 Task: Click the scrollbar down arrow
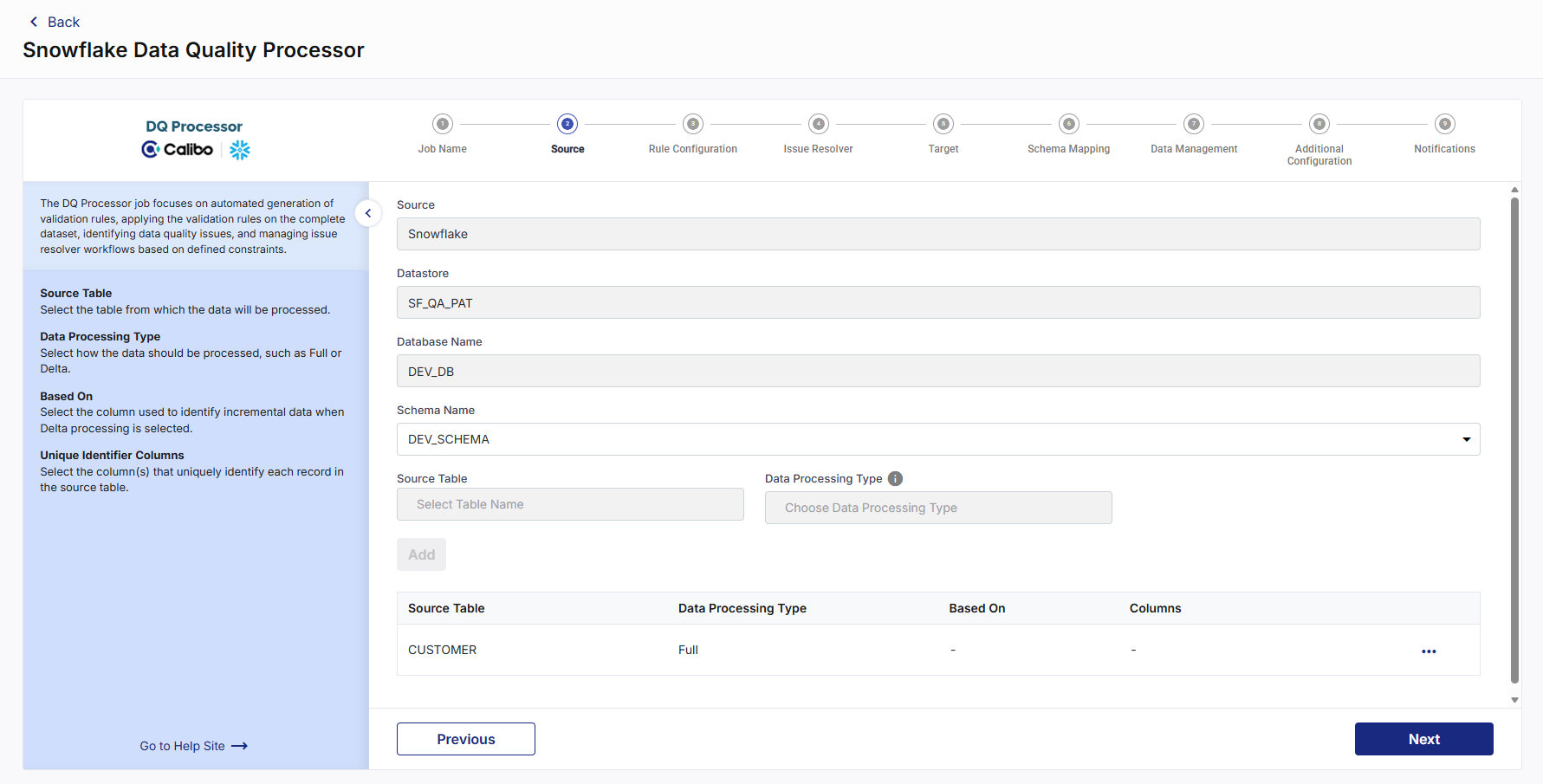click(x=1514, y=700)
